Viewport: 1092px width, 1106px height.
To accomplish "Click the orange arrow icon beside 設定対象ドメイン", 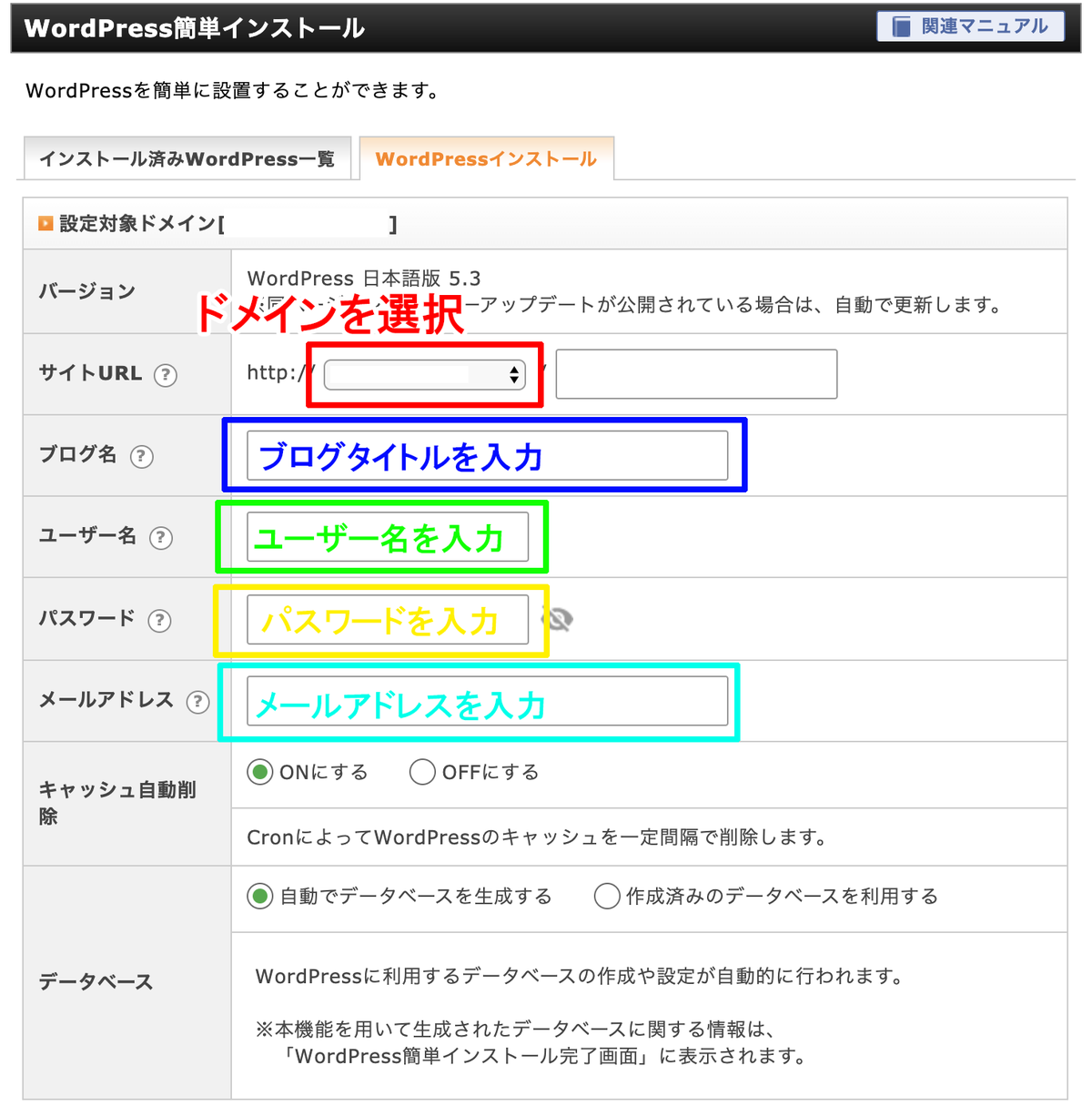I will (45, 223).
